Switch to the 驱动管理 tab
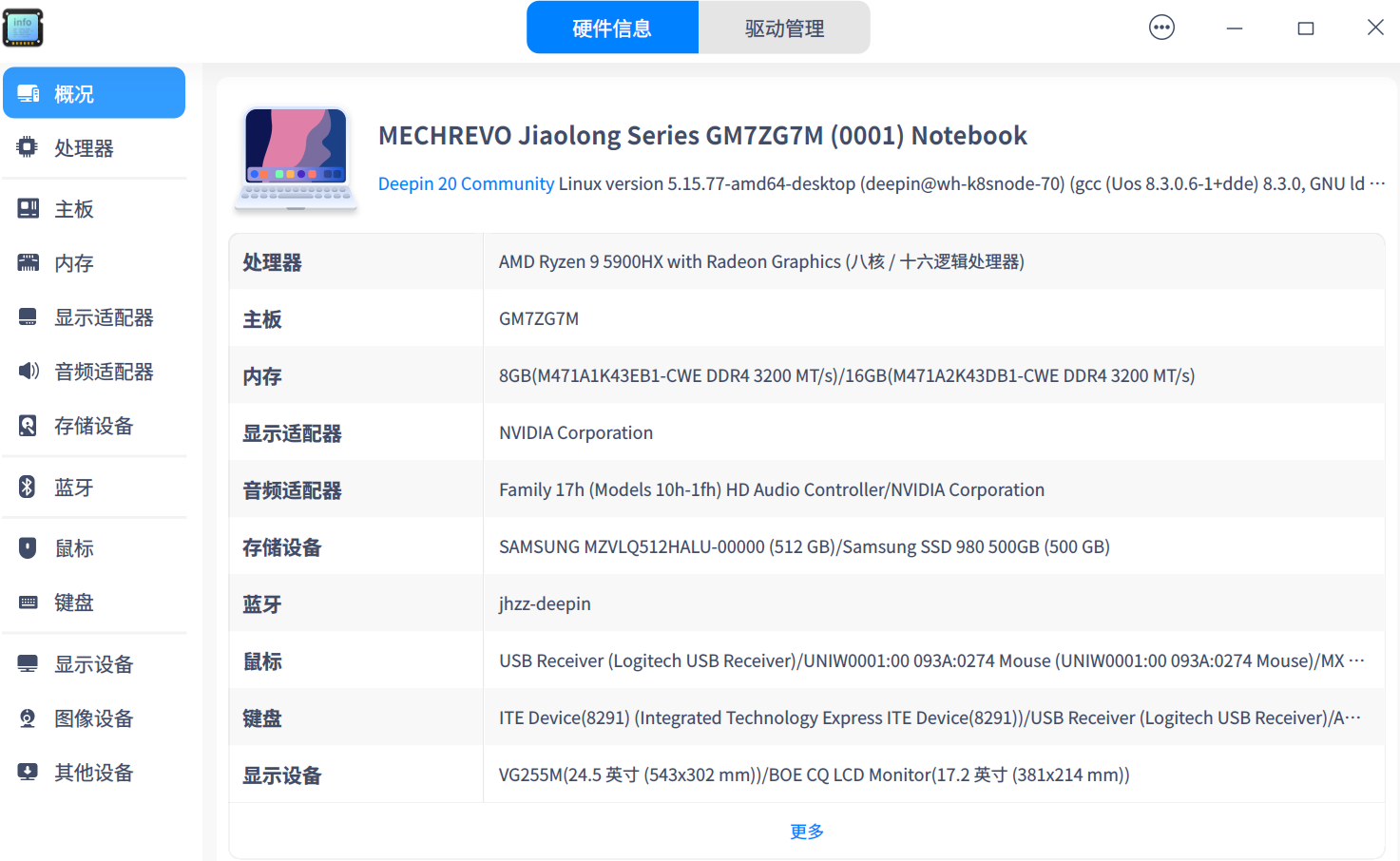The height and width of the screenshot is (861, 1400). tap(784, 28)
